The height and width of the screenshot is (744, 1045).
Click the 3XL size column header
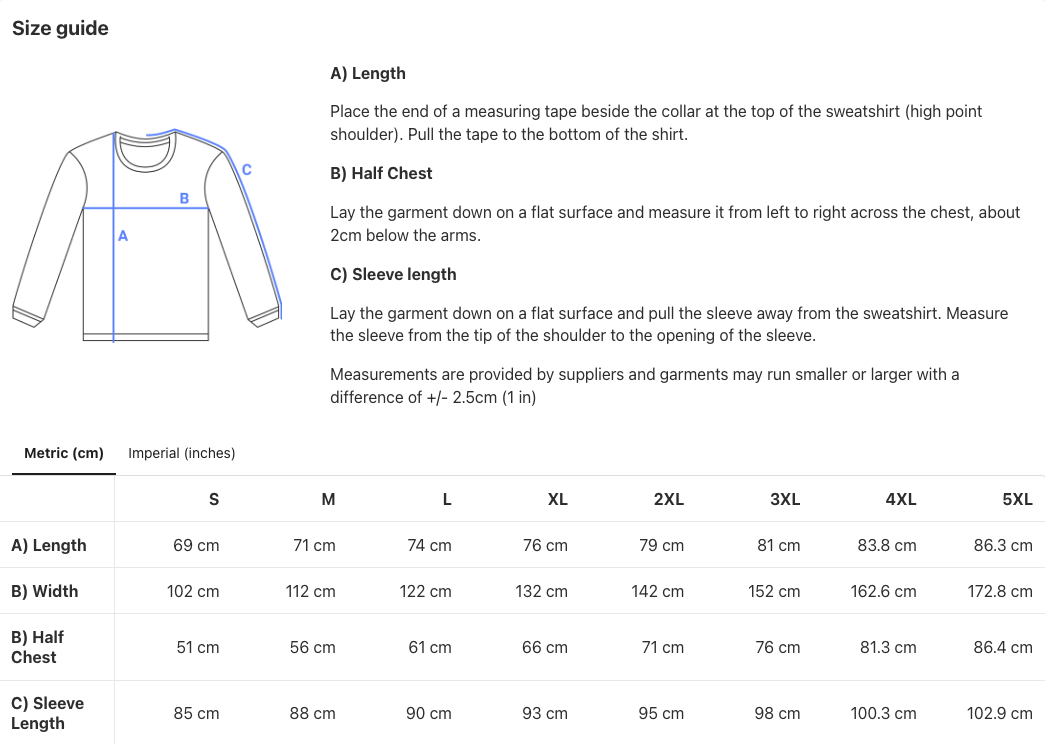(x=785, y=499)
